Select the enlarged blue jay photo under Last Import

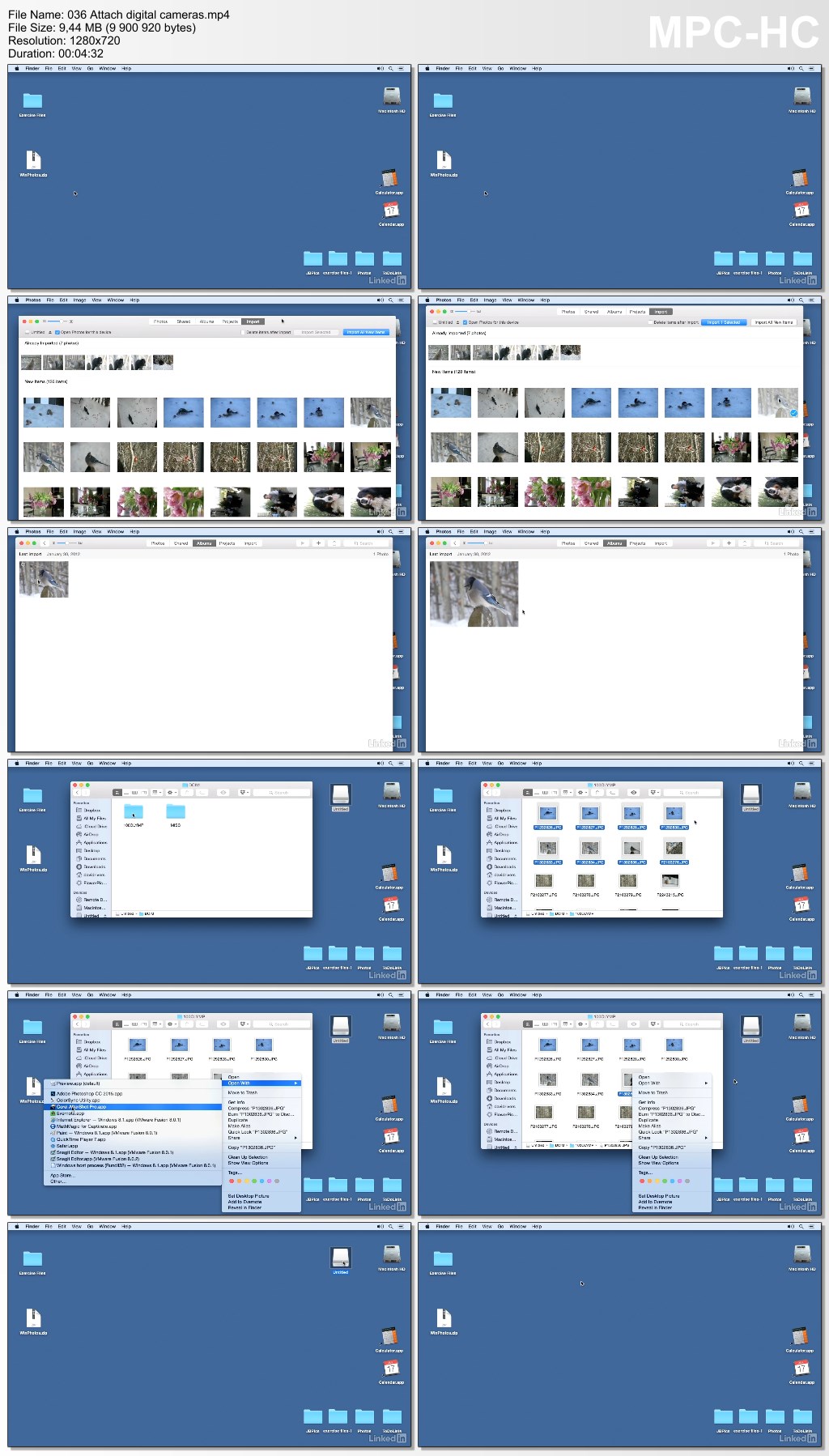click(474, 594)
